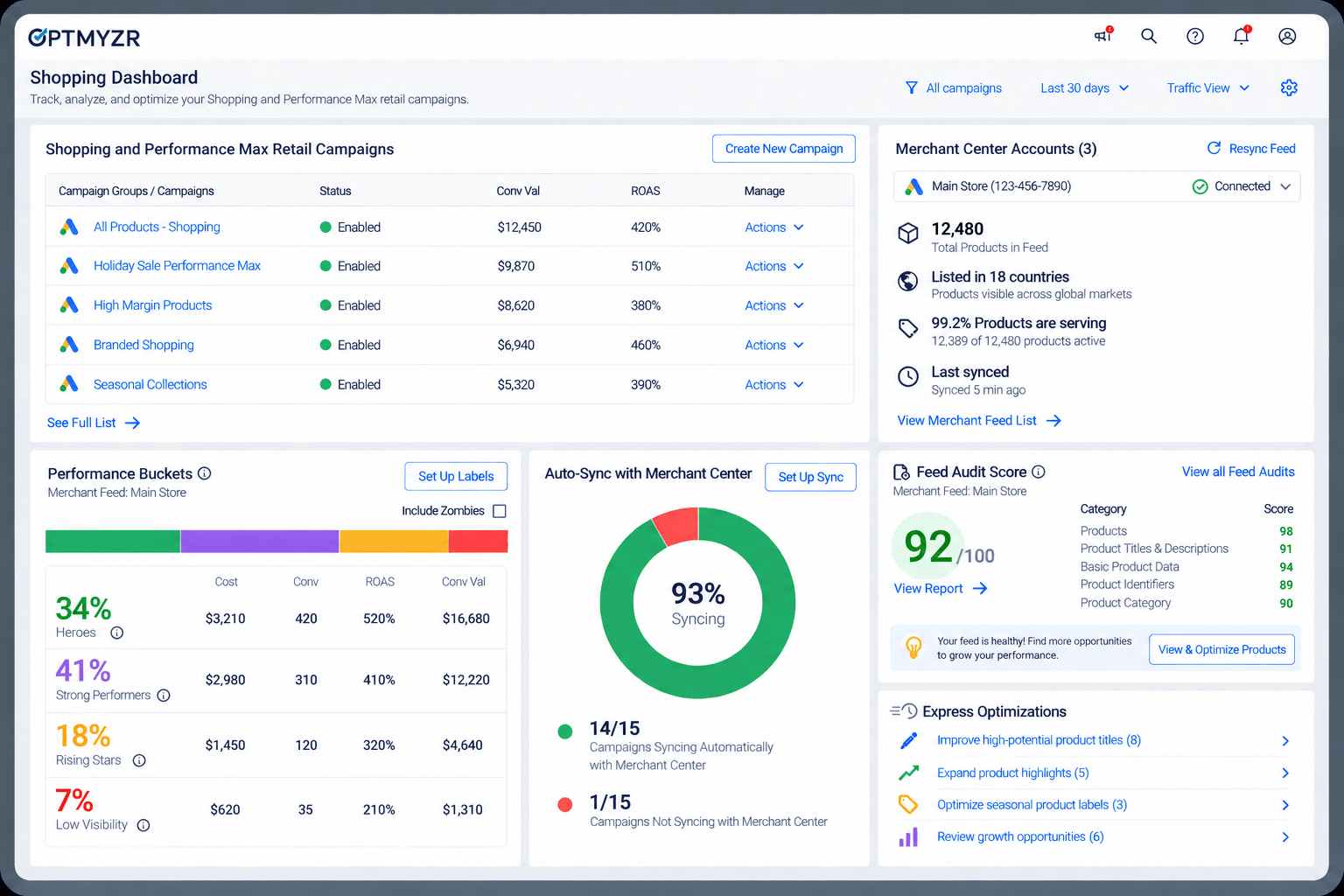Open the View all Feed Audits link
Screen dimensions: 1344x896
pyautogui.click(x=1238, y=472)
